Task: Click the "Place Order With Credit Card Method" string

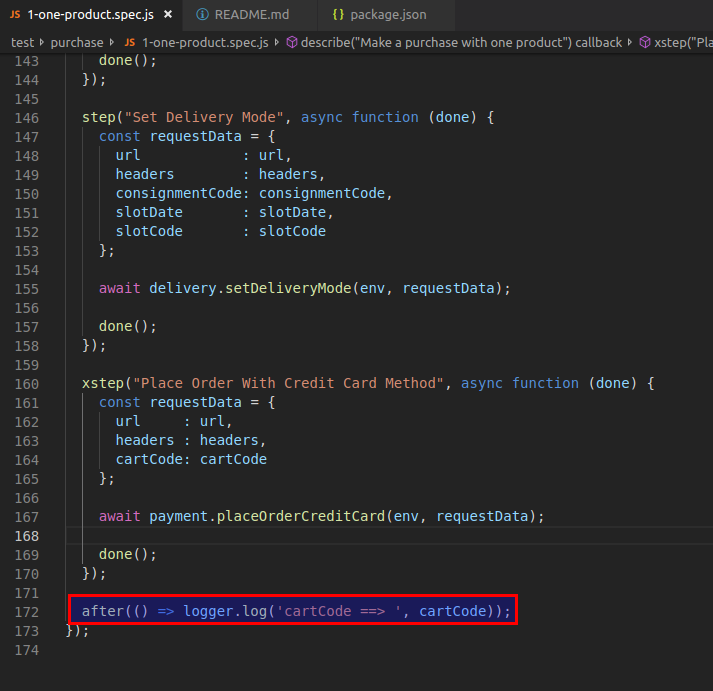Action: click(288, 383)
